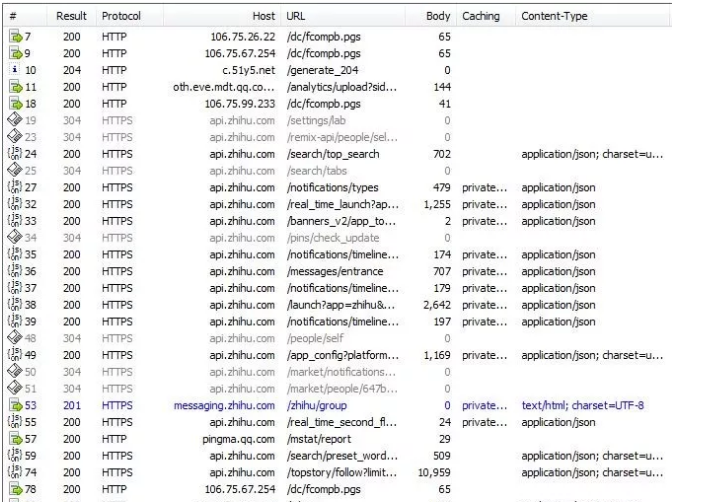This screenshot has width=712, height=502.
Task: Select body size 10,959
Action: click(x=434, y=472)
